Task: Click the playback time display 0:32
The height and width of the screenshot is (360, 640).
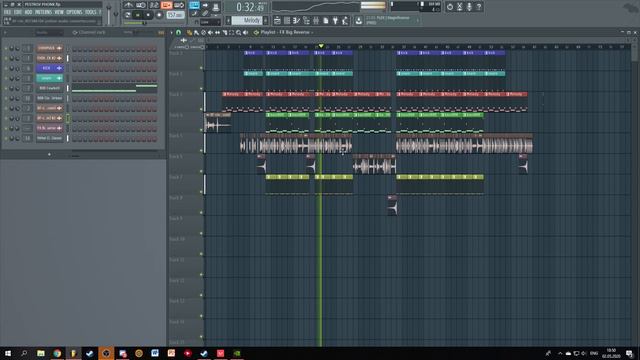Action: (250, 7)
